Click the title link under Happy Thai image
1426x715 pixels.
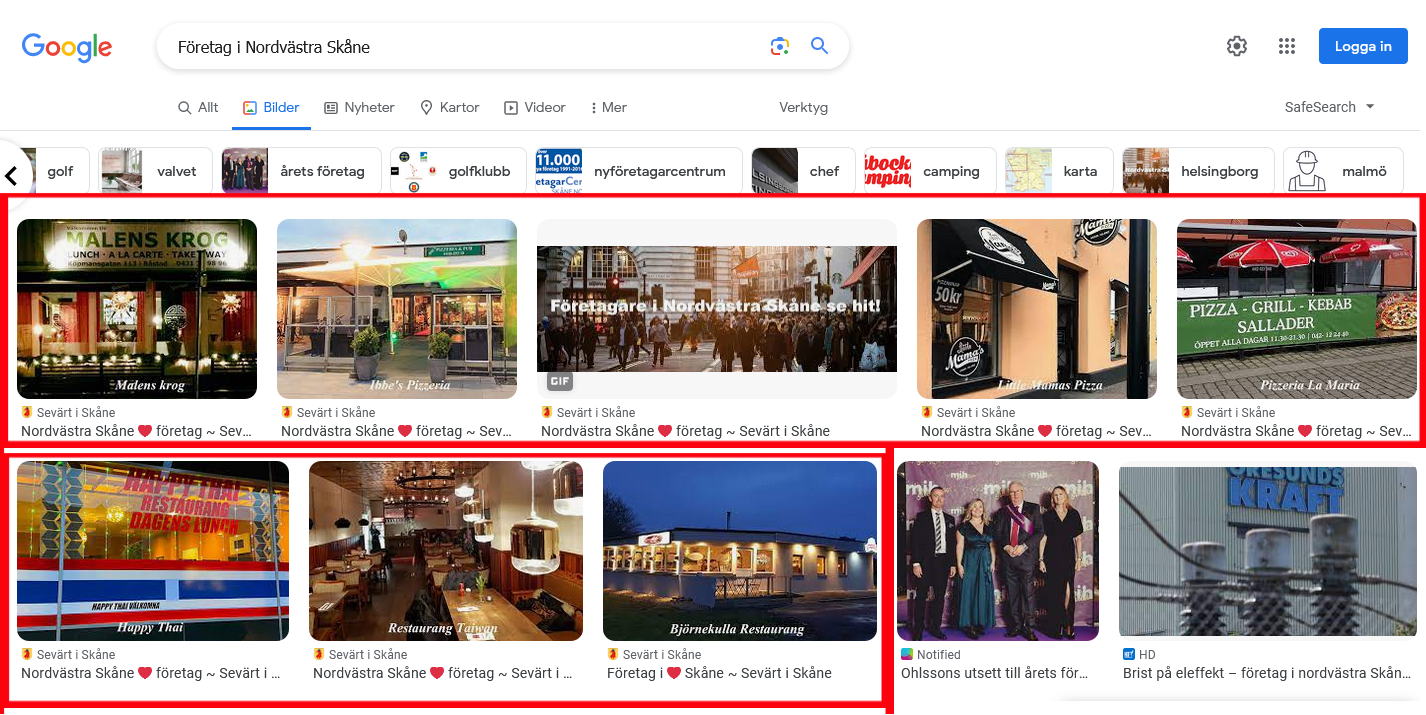[x=153, y=673]
